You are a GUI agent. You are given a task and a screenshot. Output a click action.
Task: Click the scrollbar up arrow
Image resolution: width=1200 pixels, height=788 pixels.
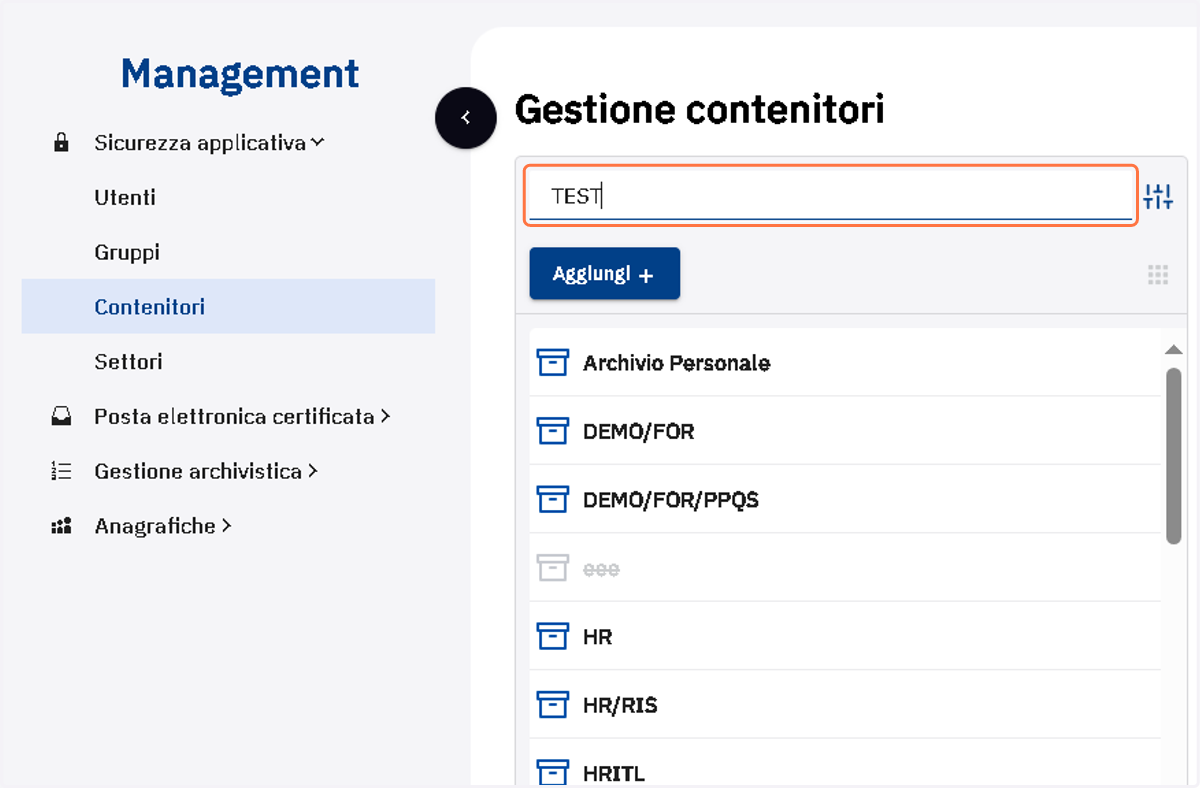(x=1174, y=349)
